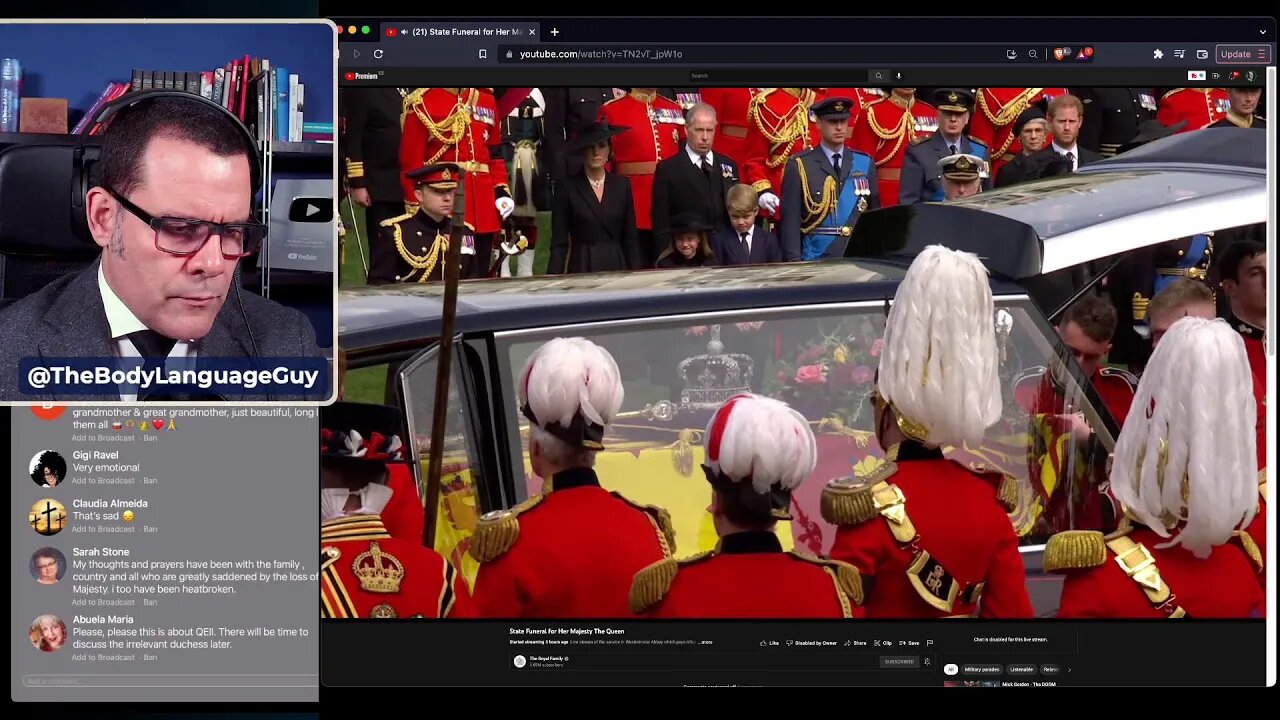1280x720 pixels.
Task: Reload the YouTube page
Action: tap(378, 54)
